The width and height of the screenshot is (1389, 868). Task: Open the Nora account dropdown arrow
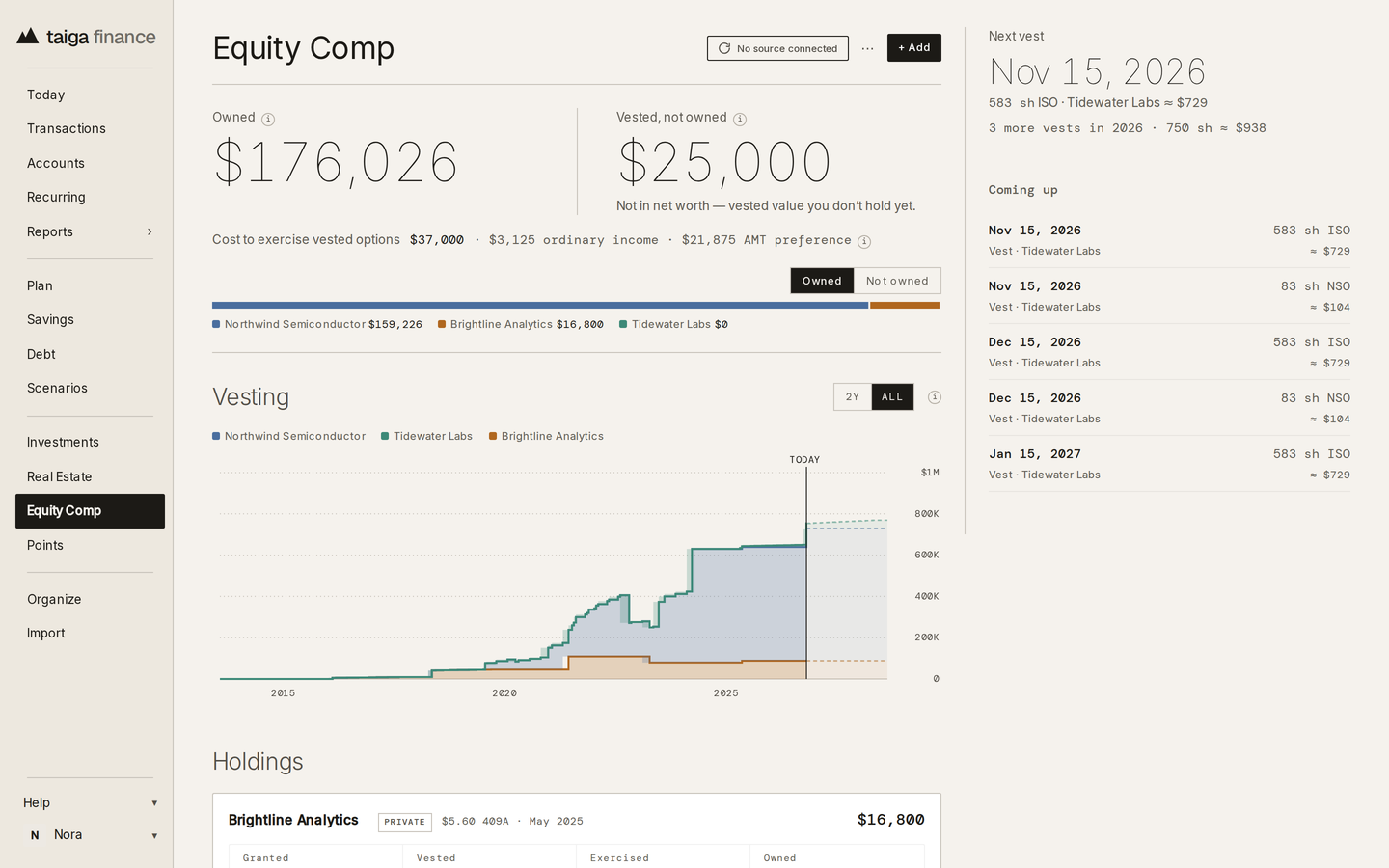click(x=154, y=836)
